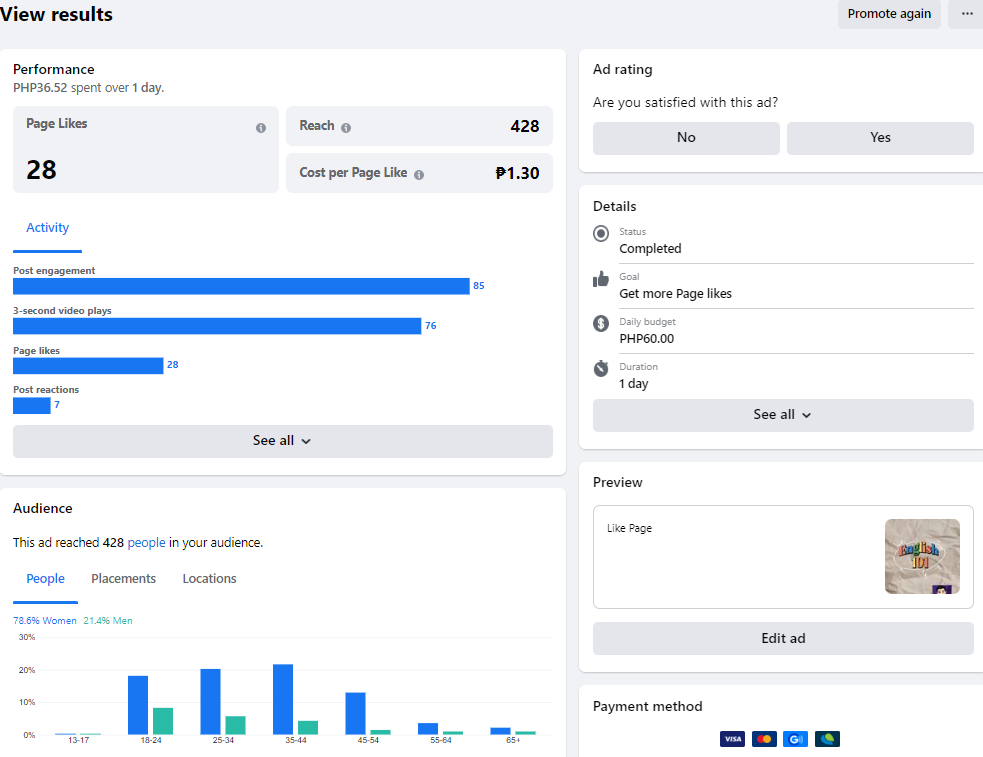Expand See all under Activity
The width and height of the screenshot is (983, 757).
(283, 441)
